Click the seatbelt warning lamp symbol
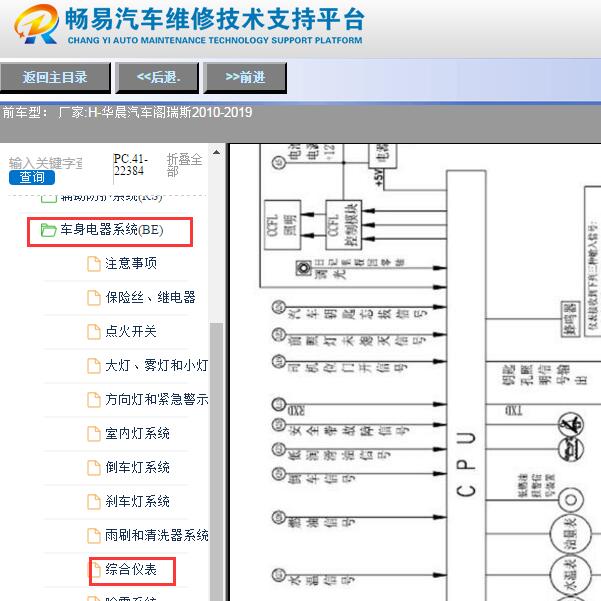 point(571,425)
